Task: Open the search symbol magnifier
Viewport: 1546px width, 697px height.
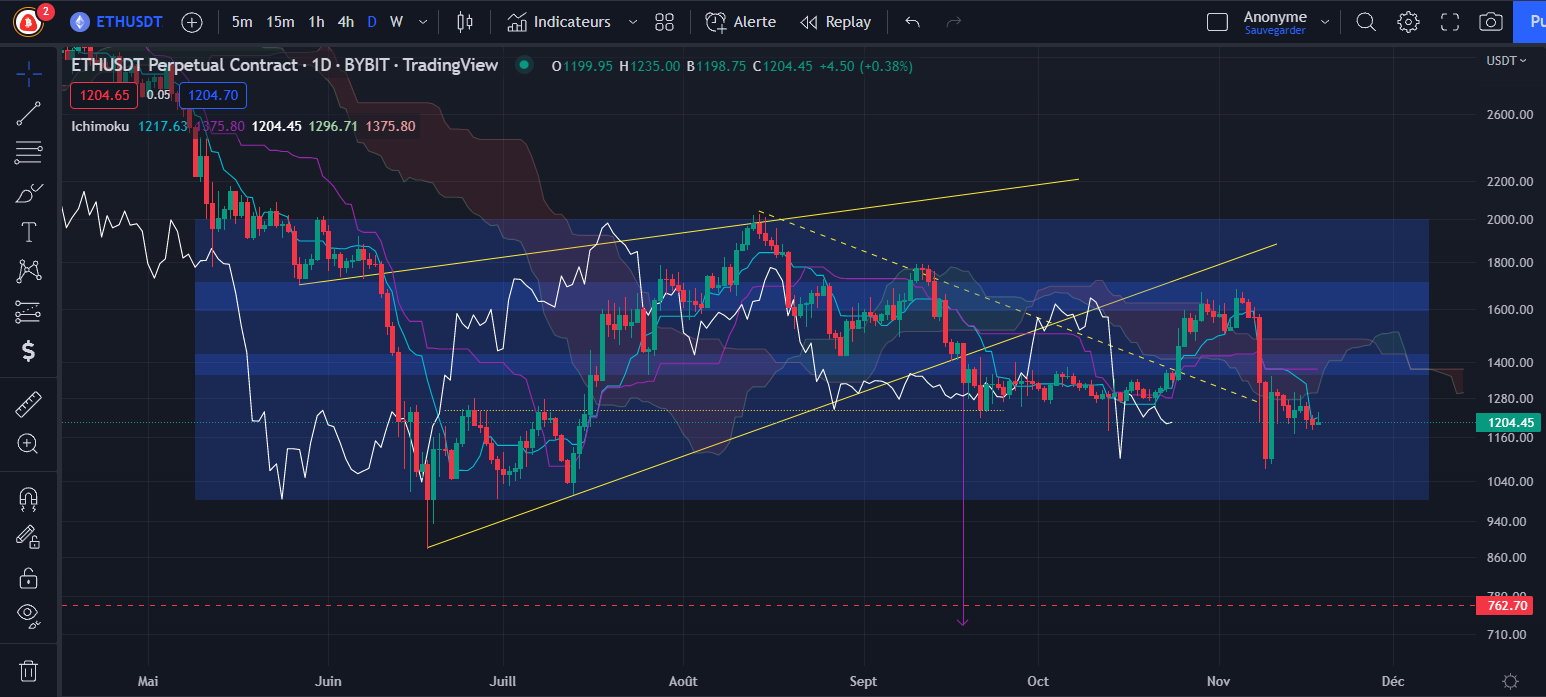Action: (x=1365, y=21)
